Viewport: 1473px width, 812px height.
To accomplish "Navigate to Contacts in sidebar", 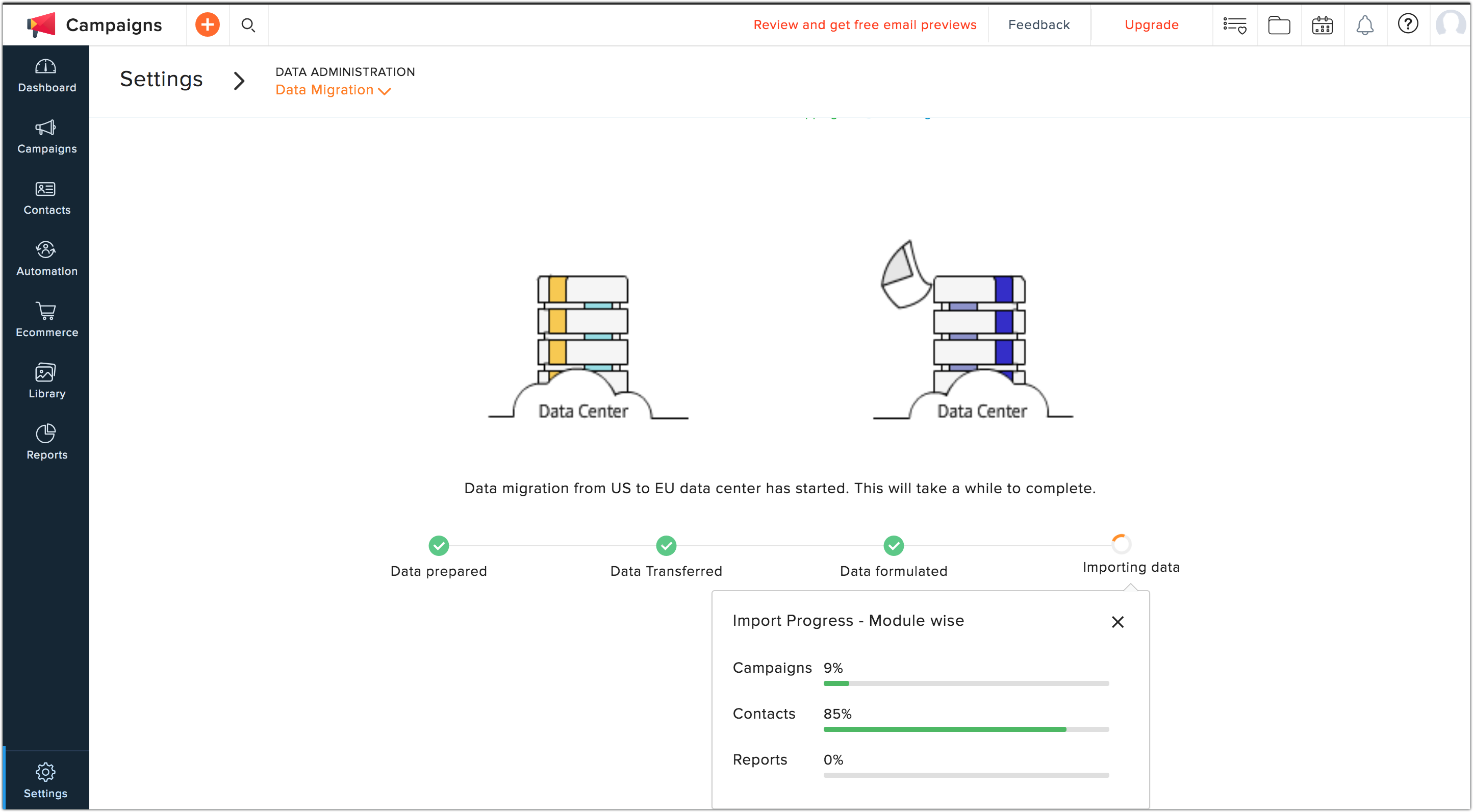I will point(46,198).
